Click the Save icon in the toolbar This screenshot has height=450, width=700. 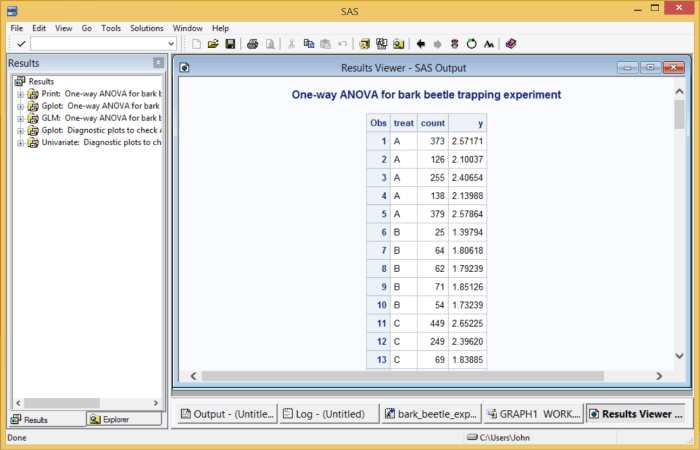[x=230, y=44]
